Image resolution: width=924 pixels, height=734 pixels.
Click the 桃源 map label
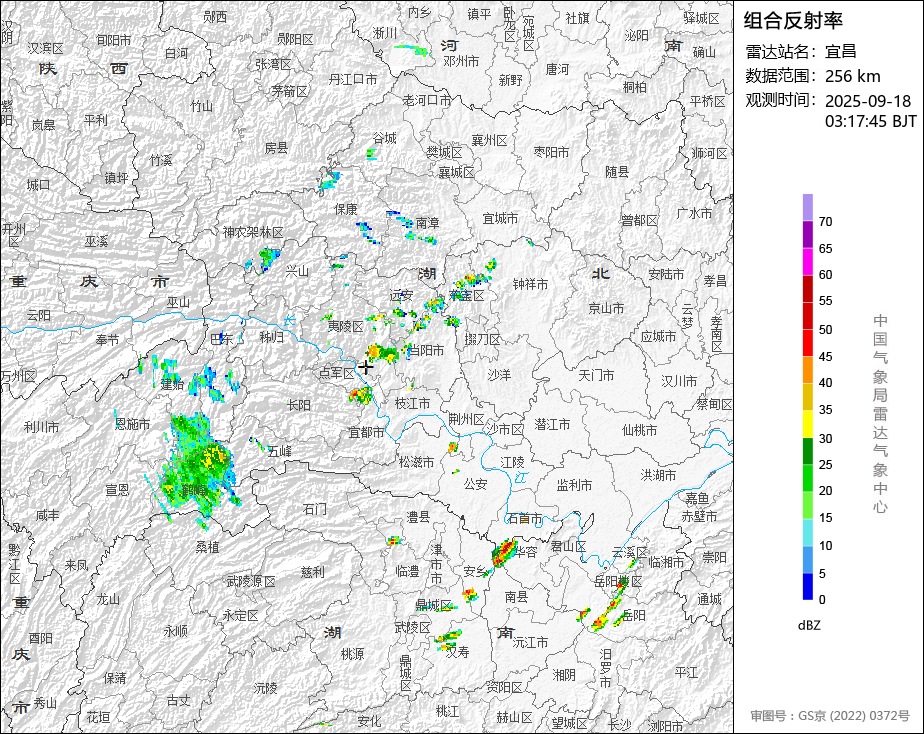[352, 654]
